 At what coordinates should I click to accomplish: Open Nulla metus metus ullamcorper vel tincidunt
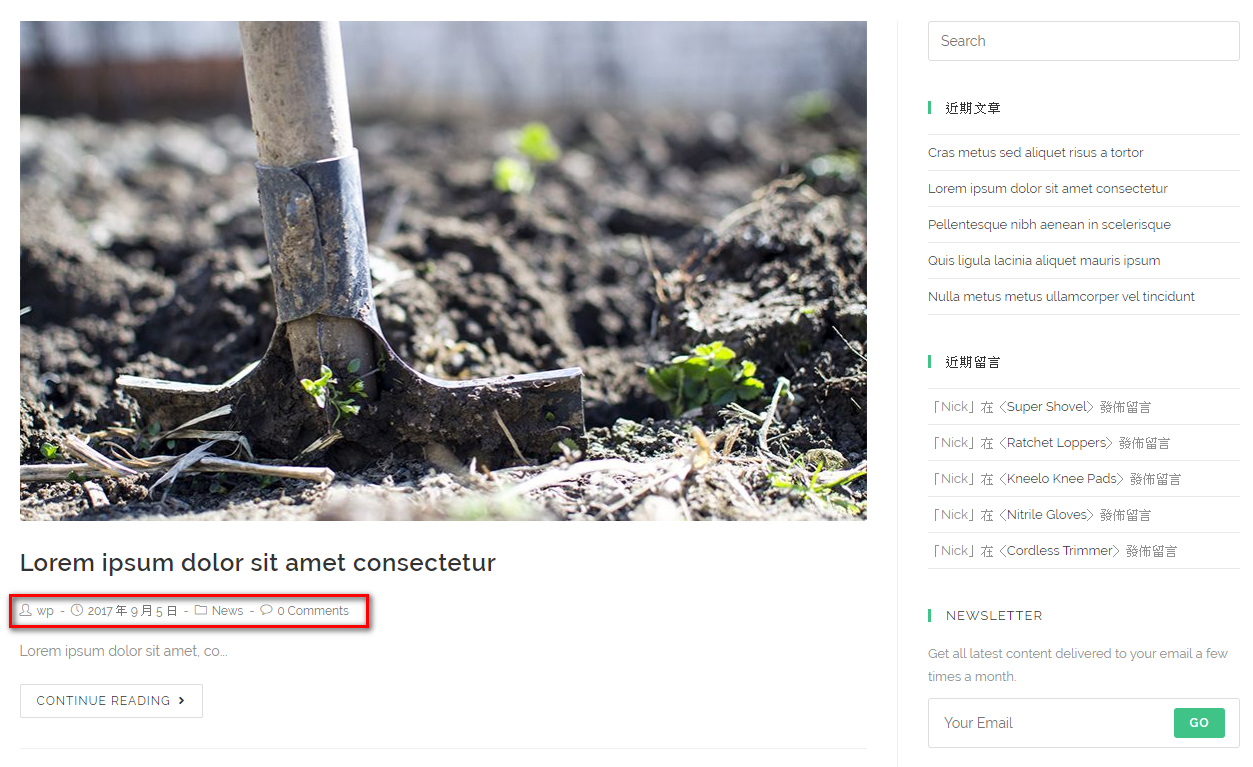(x=1061, y=297)
